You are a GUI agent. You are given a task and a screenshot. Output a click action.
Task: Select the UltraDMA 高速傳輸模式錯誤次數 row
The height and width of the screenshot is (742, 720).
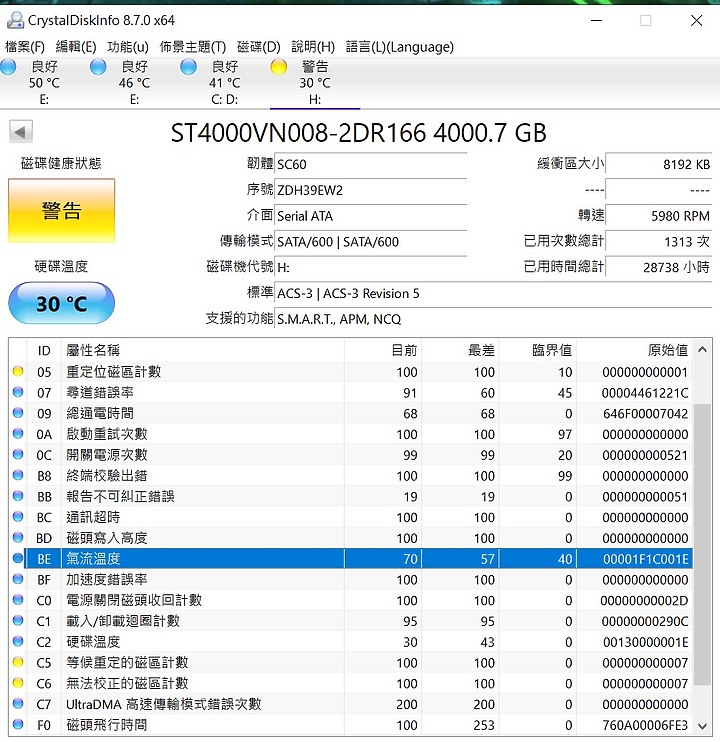click(x=351, y=704)
